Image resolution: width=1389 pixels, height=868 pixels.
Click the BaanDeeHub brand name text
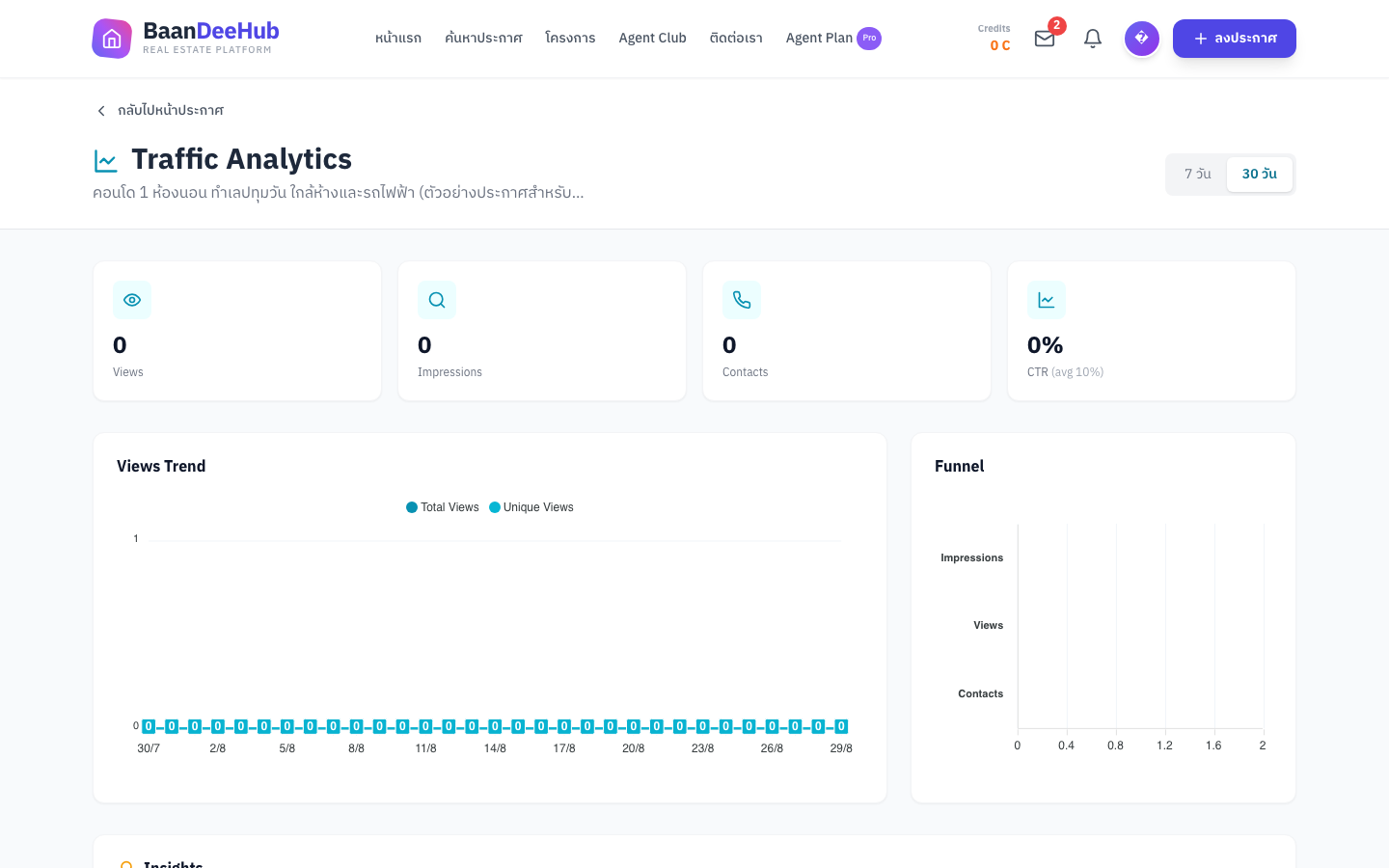tap(211, 31)
